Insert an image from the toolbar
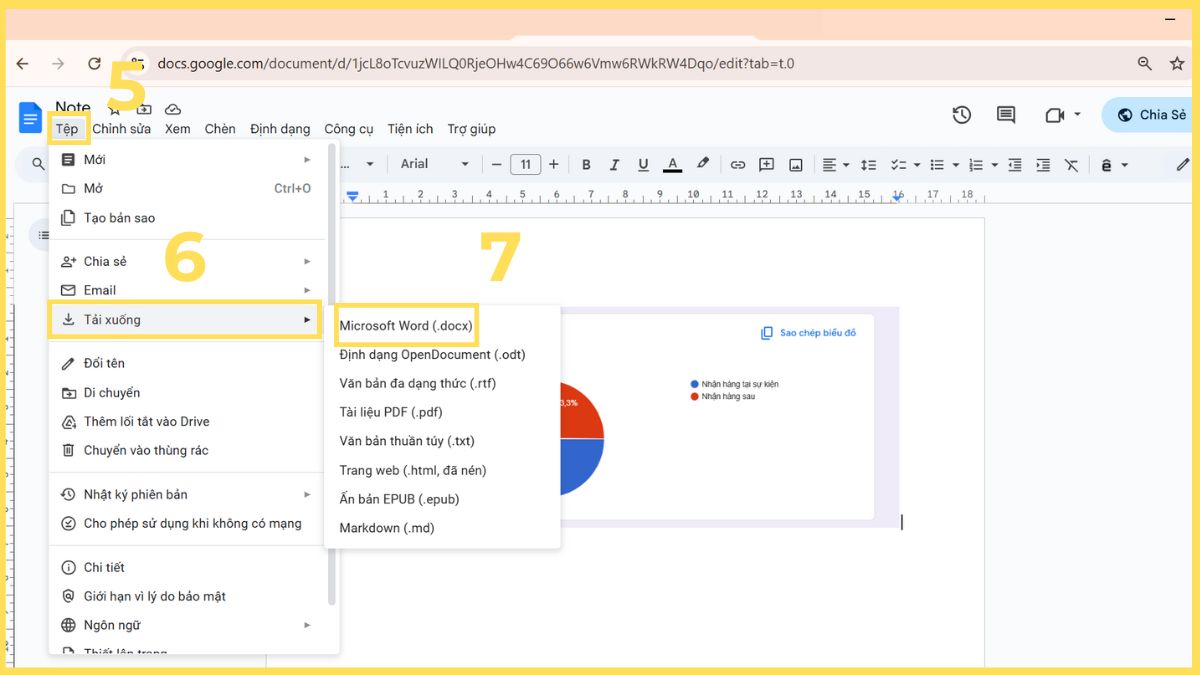 click(x=797, y=164)
